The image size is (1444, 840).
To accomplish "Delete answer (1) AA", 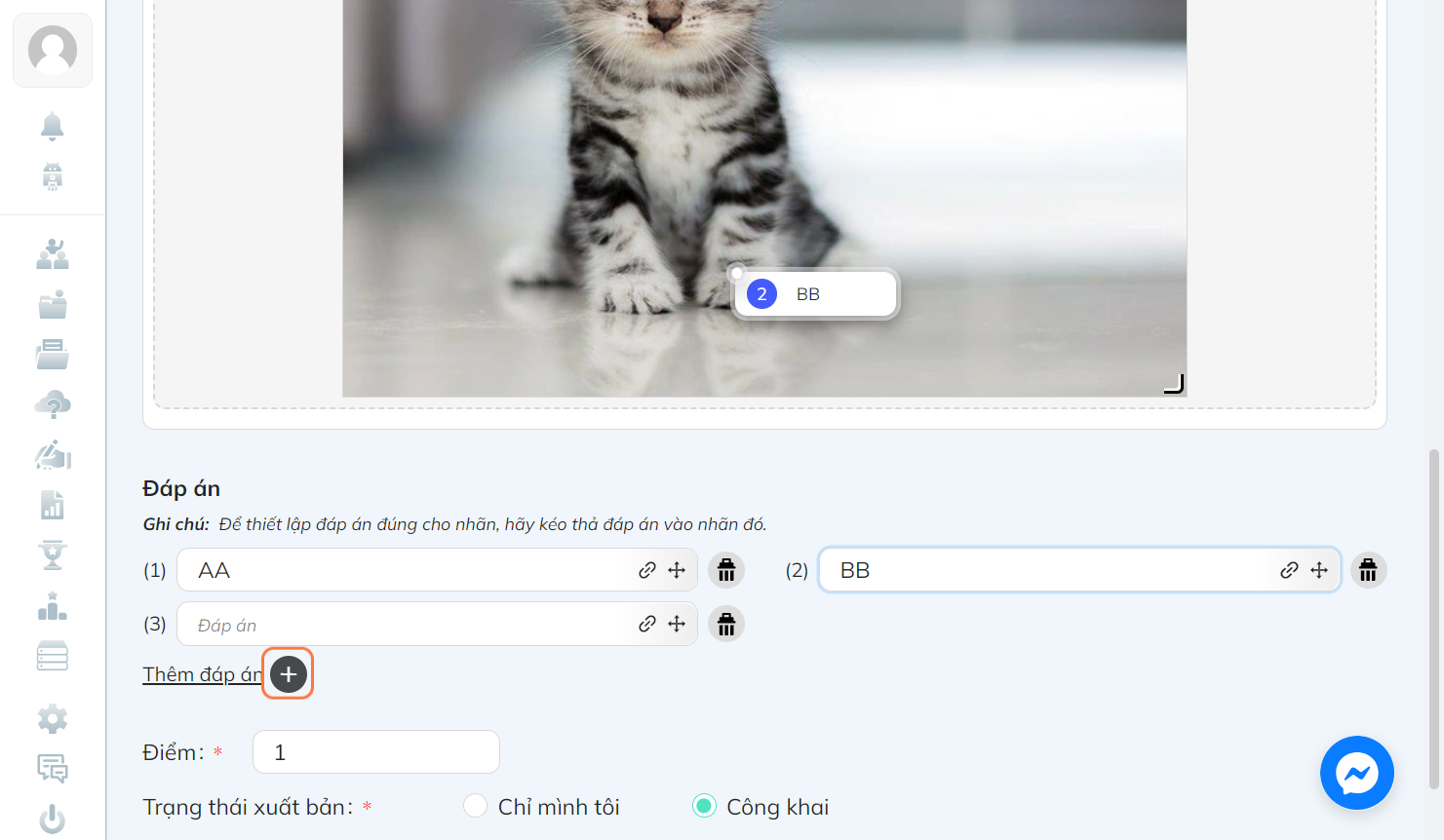I will coord(726,570).
